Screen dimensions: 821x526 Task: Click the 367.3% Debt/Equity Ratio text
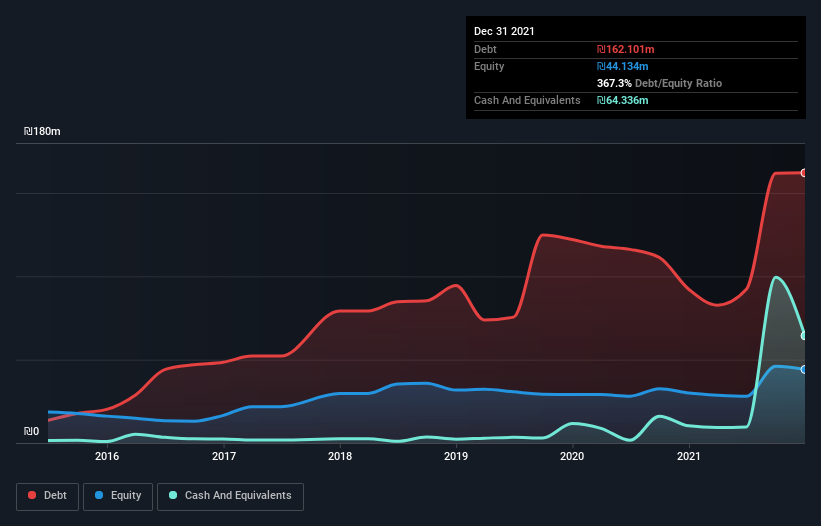(x=659, y=83)
